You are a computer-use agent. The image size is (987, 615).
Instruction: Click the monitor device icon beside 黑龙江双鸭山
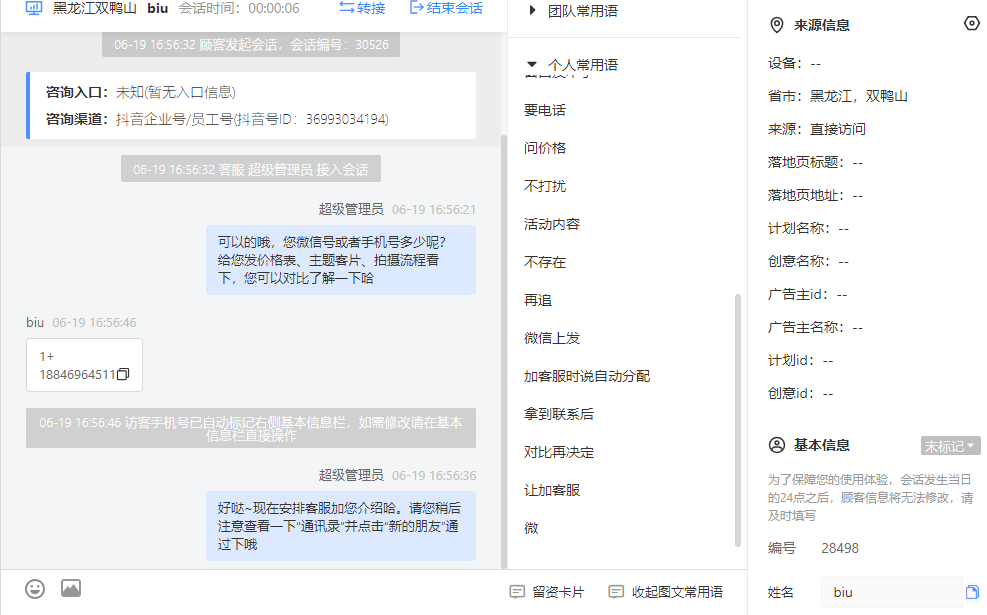tap(33, 8)
